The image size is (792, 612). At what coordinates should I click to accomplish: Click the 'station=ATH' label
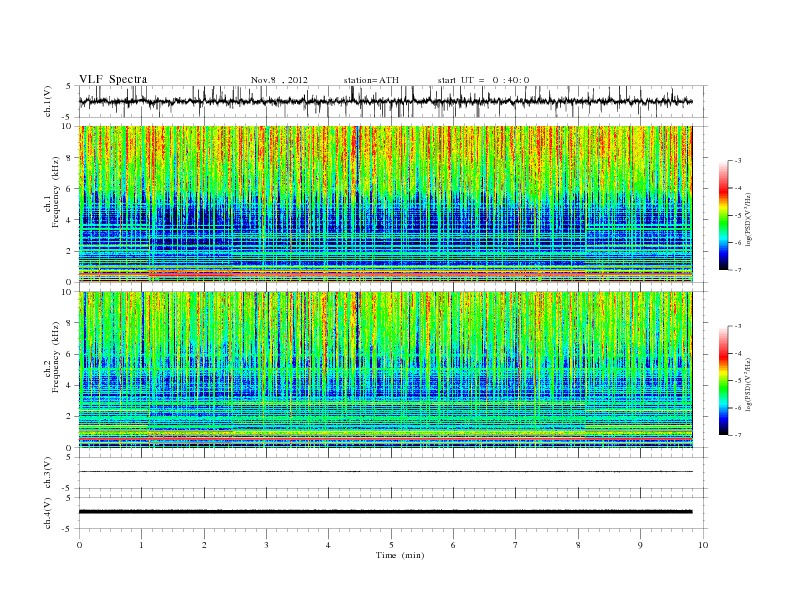(x=371, y=80)
